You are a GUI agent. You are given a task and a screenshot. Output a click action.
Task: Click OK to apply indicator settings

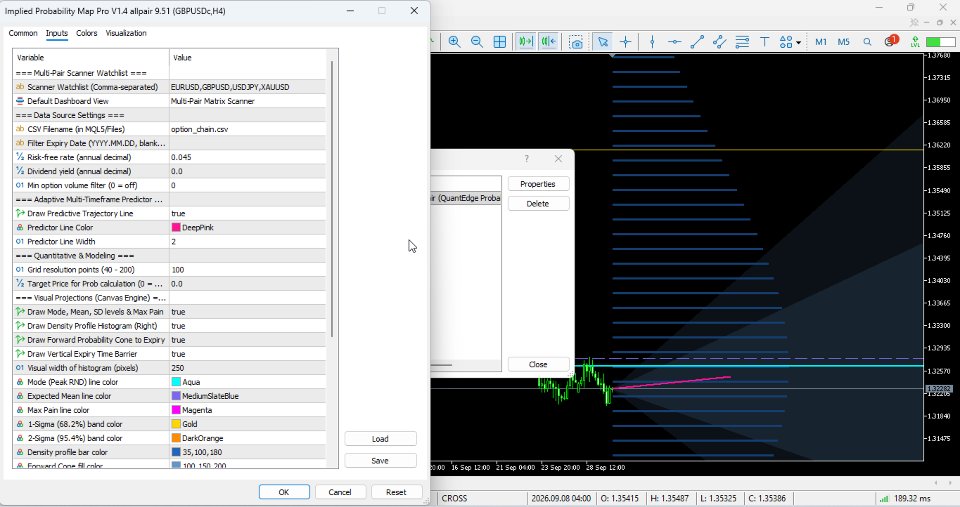[x=284, y=492]
